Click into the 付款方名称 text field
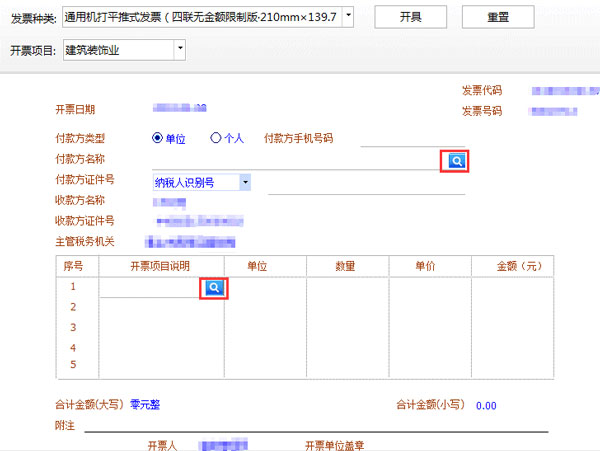Image resolution: width=600 pixels, height=451 pixels. point(295,160)
